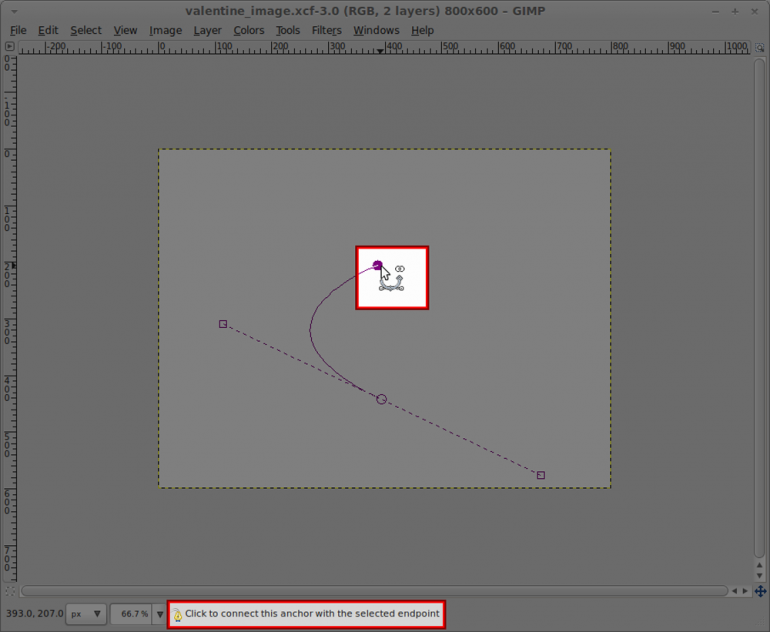Open the Filters menu
Screen dimensions: 770x632
[327, 30]
